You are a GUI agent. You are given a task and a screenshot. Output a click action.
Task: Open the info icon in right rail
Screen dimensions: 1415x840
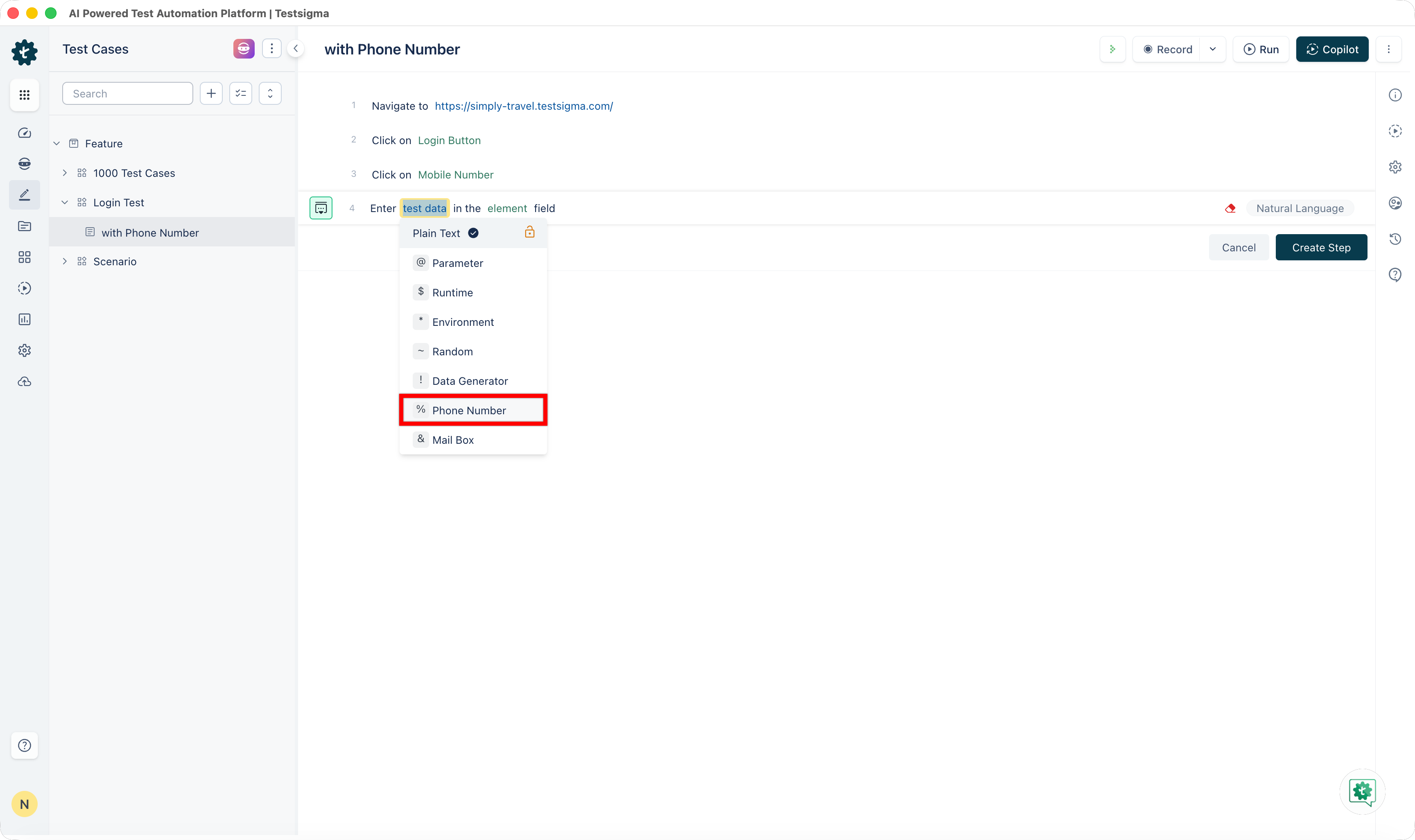[1395, 95]
